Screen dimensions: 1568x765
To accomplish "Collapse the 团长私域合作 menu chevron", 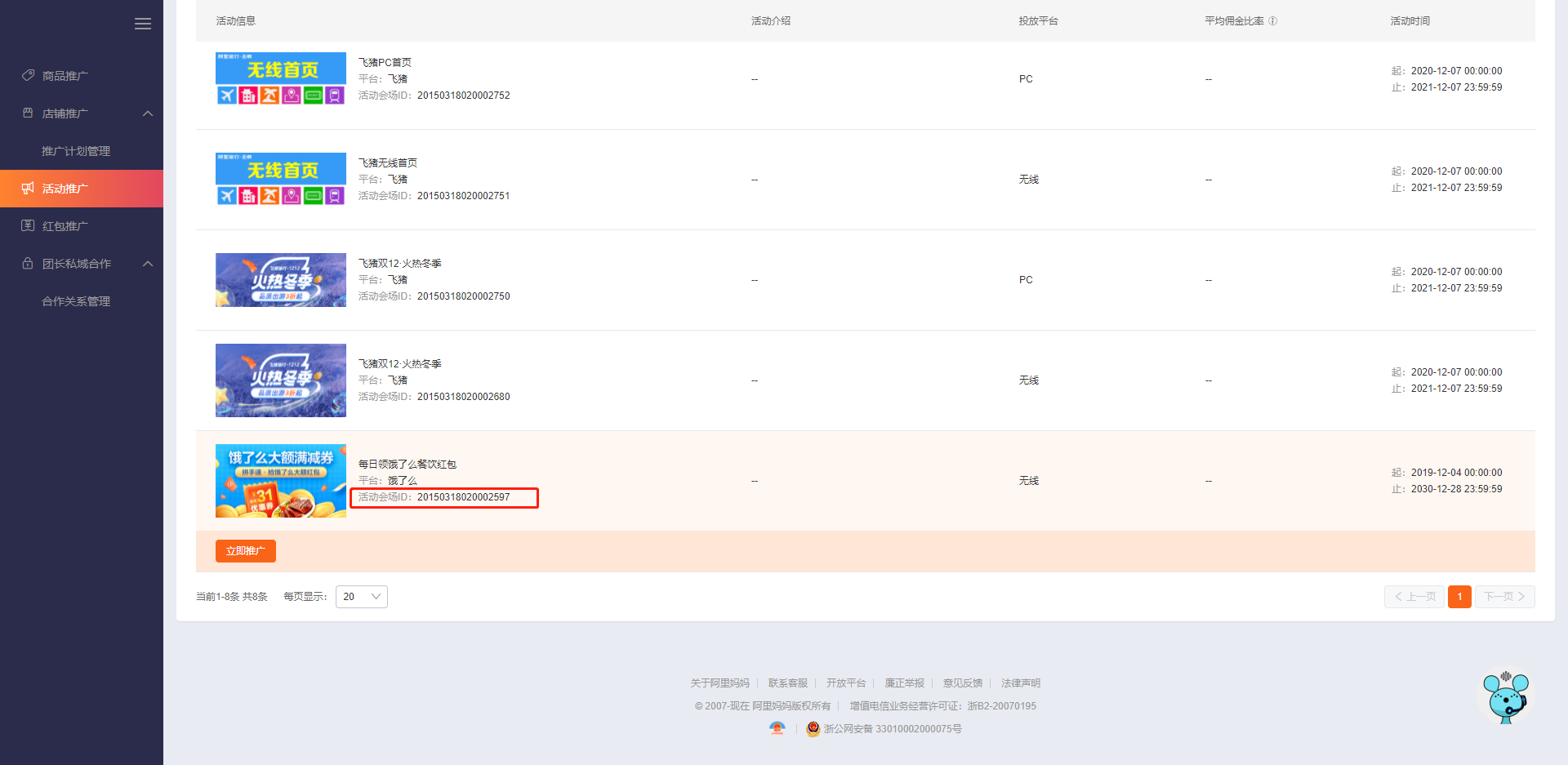I will click(148, 264).
